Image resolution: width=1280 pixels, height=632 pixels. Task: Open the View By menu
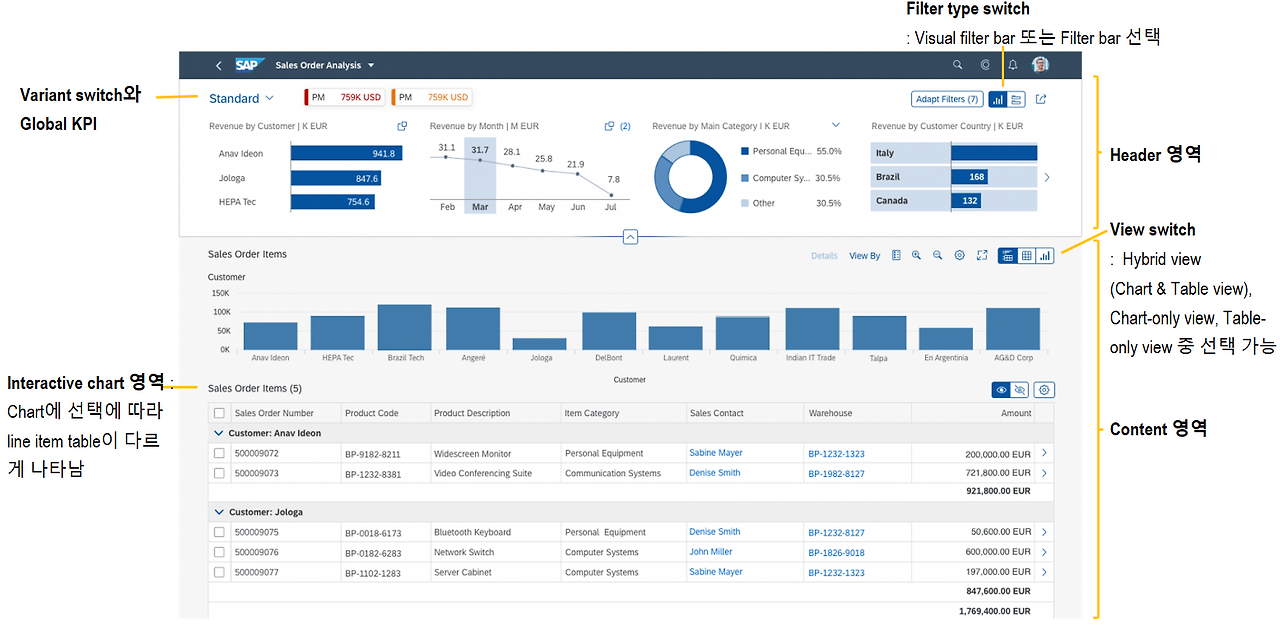click(x=865, y=256)
